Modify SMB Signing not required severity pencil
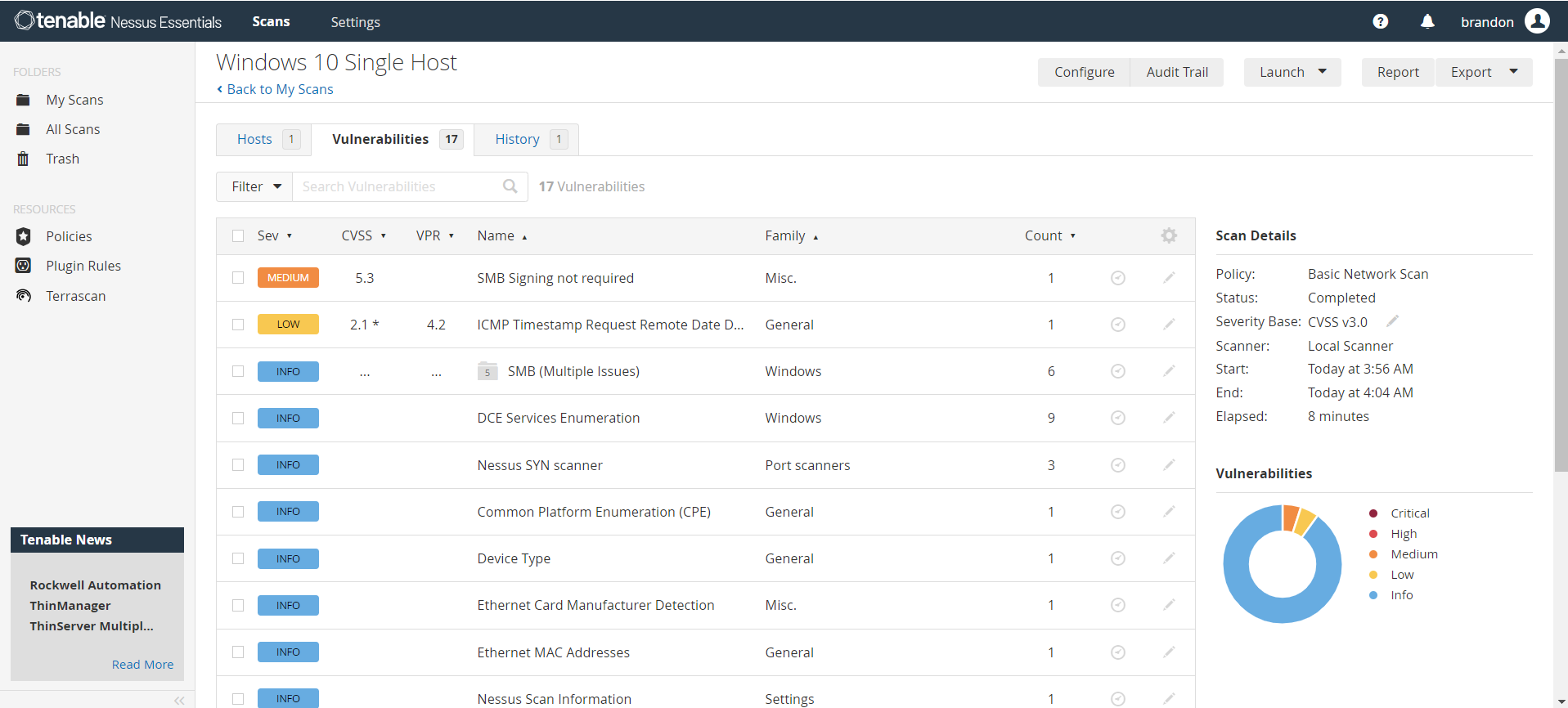 click(1169, 278)
